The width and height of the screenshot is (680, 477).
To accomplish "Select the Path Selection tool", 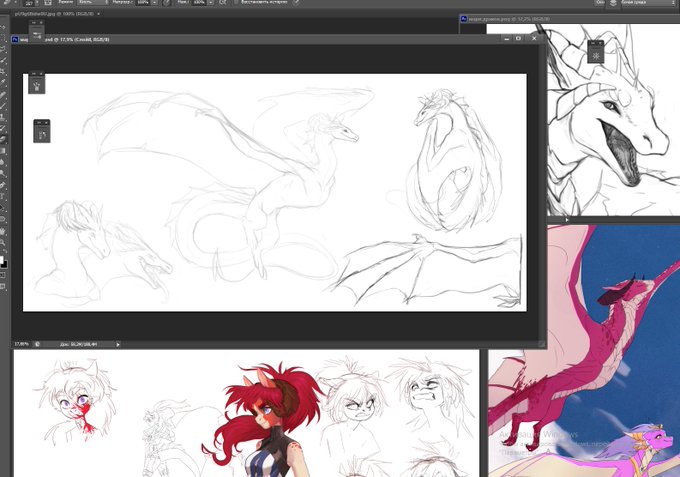I will pos(3,208).
